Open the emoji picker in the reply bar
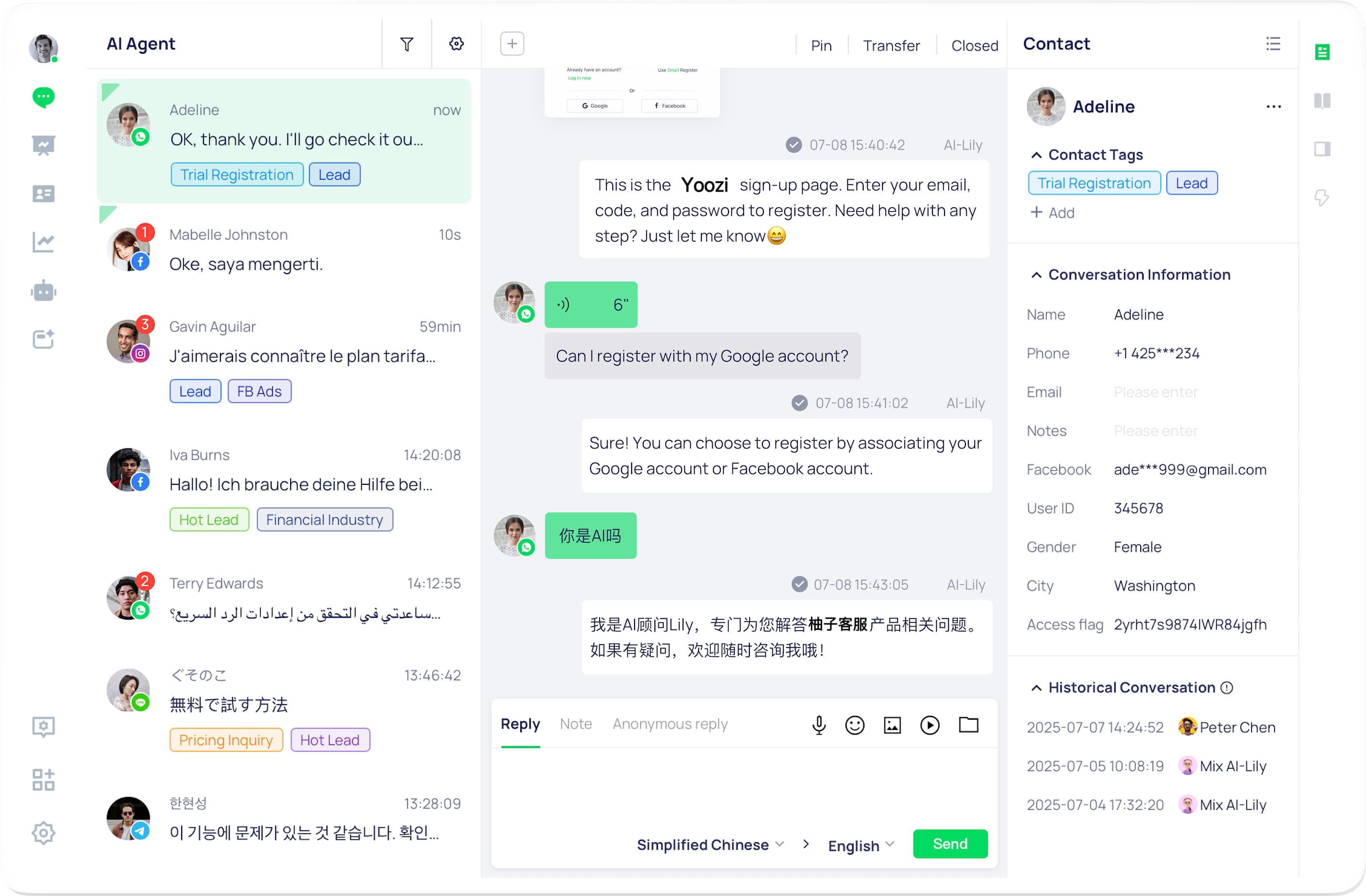The width and height of the screenshot is (1366, 896). coord(854,725)
